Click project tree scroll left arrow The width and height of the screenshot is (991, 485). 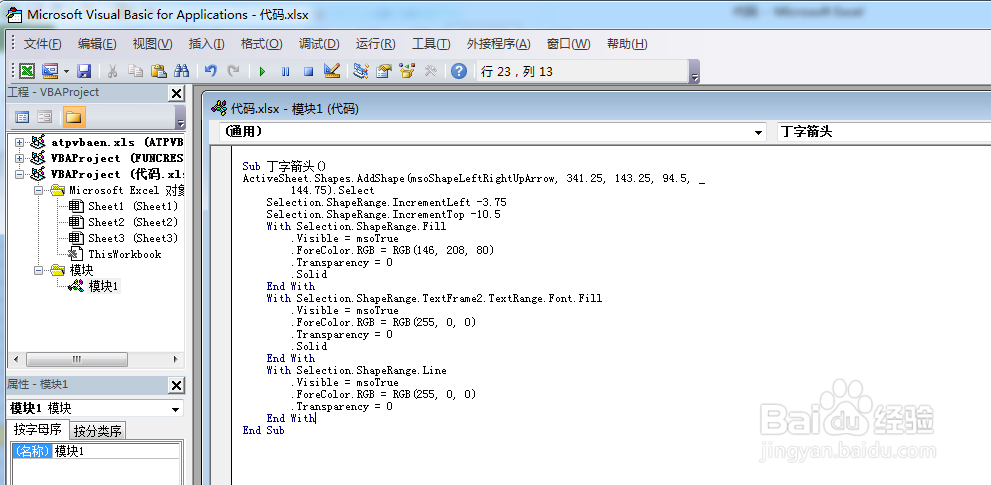[16, 359]
